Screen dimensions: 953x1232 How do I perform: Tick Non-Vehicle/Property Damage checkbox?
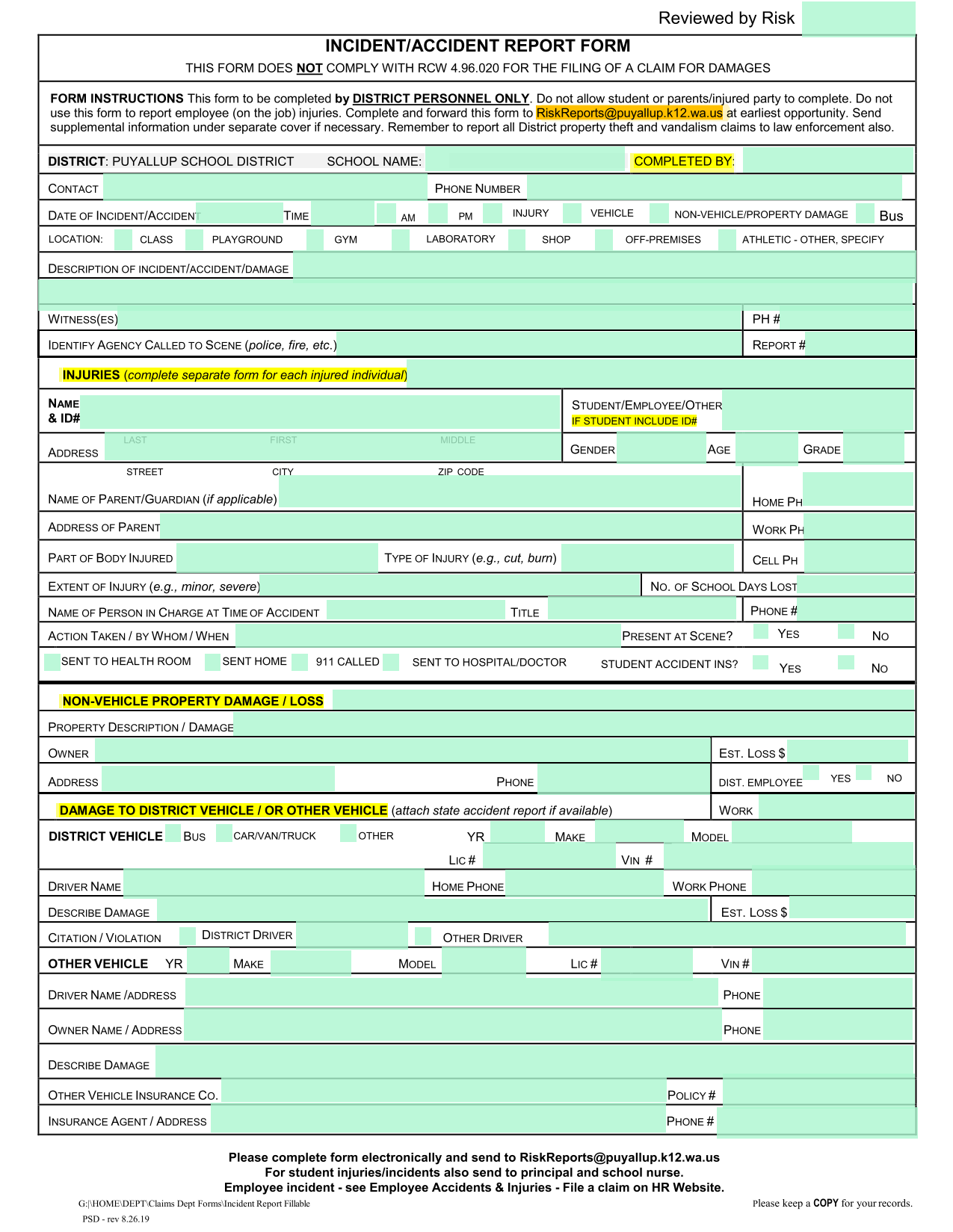tap(659, 213)
